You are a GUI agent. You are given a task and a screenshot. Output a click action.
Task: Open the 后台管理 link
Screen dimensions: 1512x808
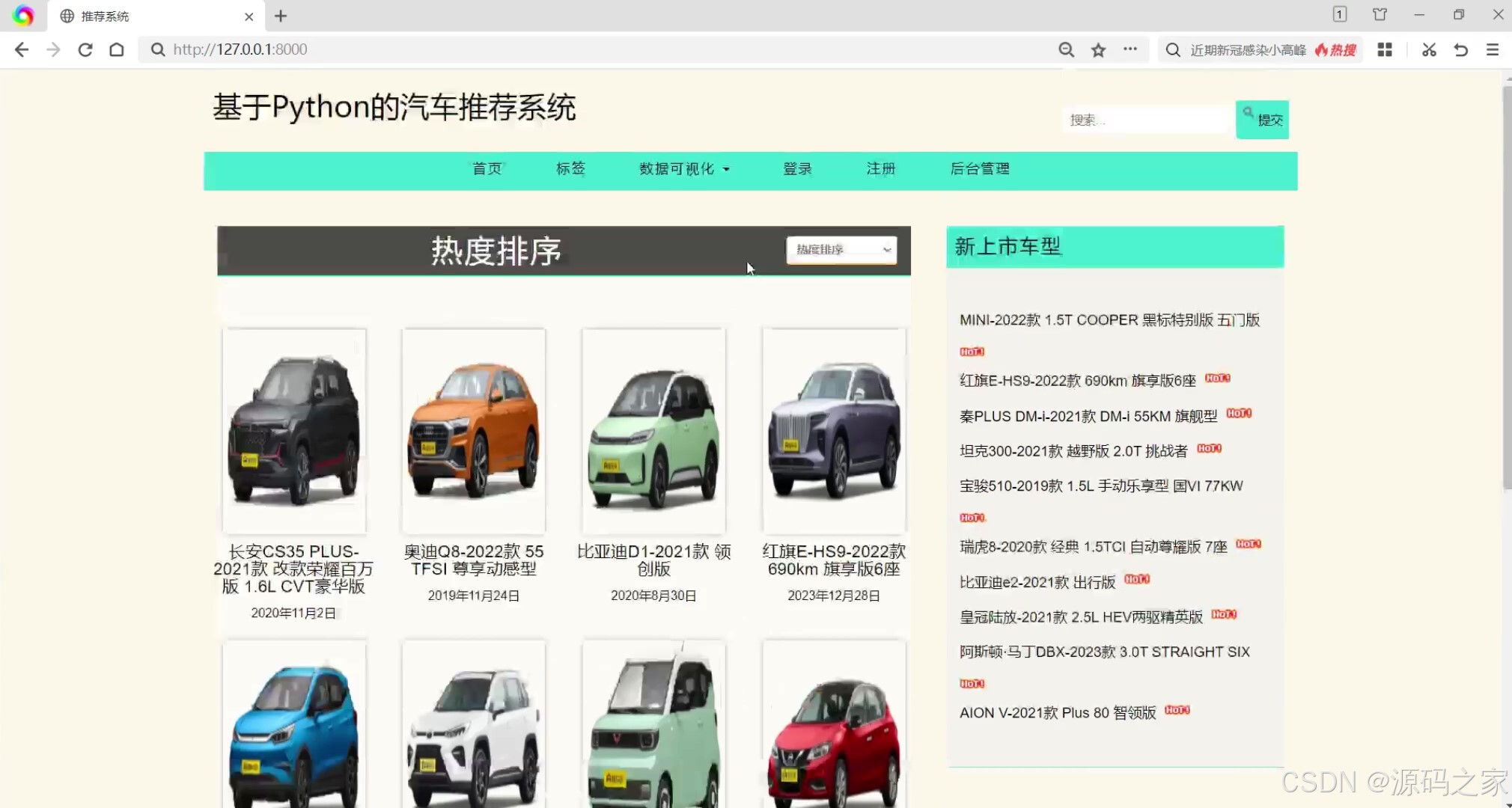[x=980, y=169]
